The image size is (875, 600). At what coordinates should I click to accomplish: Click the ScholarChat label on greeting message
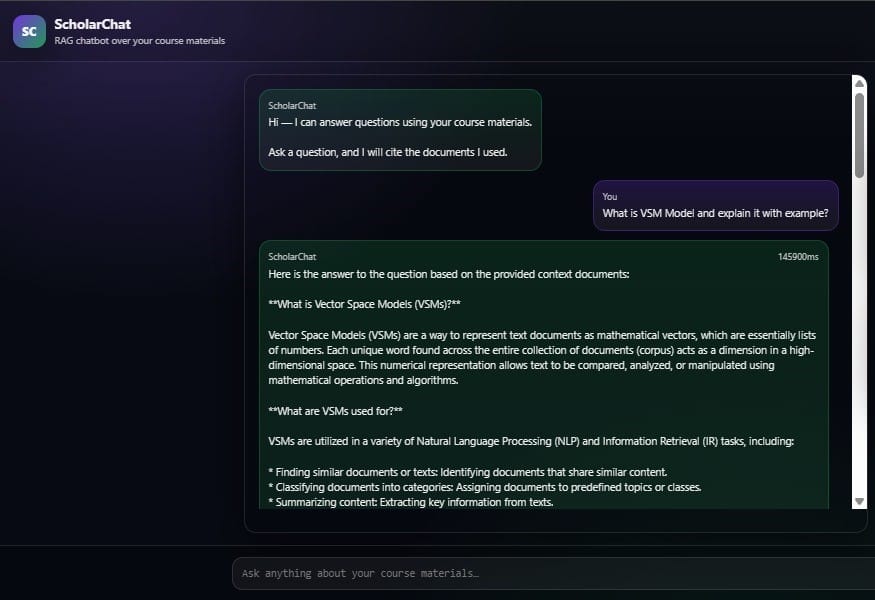(292, 105)
